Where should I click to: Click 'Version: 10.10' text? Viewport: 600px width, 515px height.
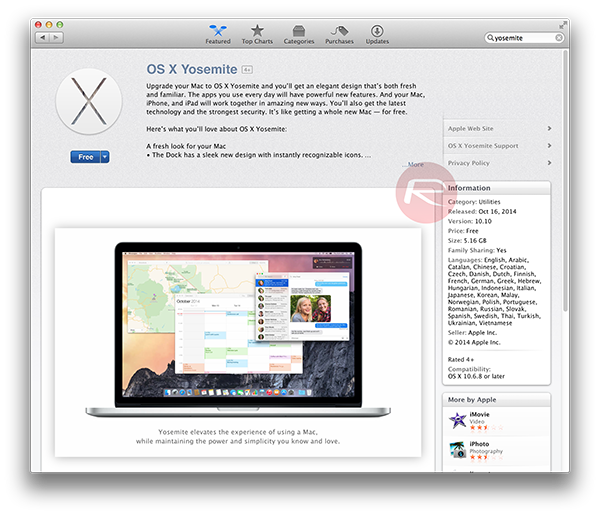coord(470,221)
